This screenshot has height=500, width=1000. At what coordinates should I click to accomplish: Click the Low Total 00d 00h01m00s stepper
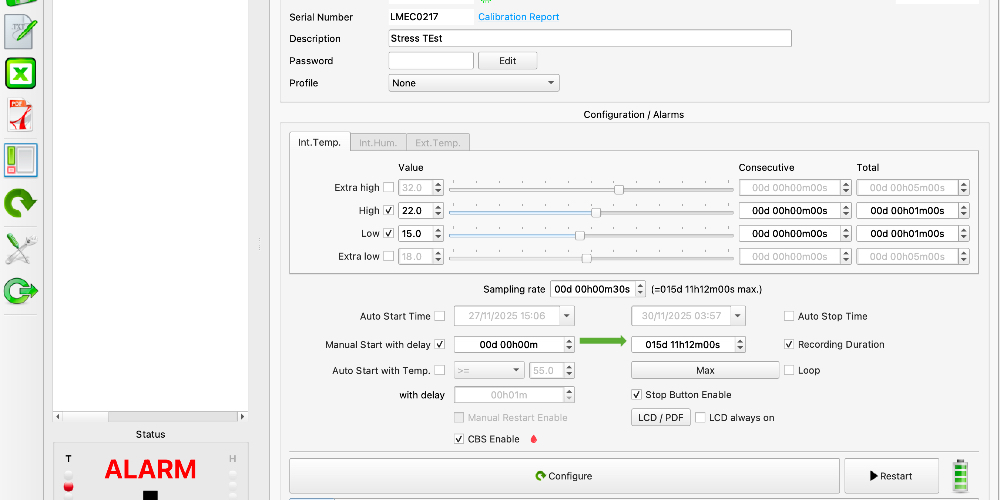964,233
